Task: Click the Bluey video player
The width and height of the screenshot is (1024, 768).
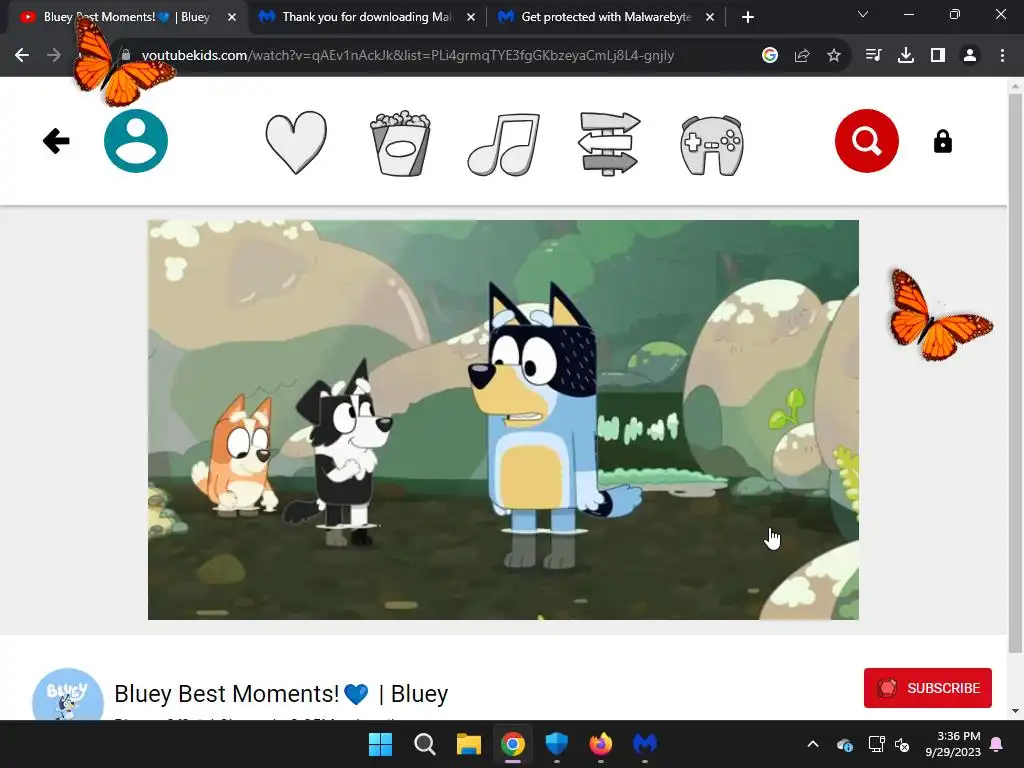Action: [x=503, y=420]
